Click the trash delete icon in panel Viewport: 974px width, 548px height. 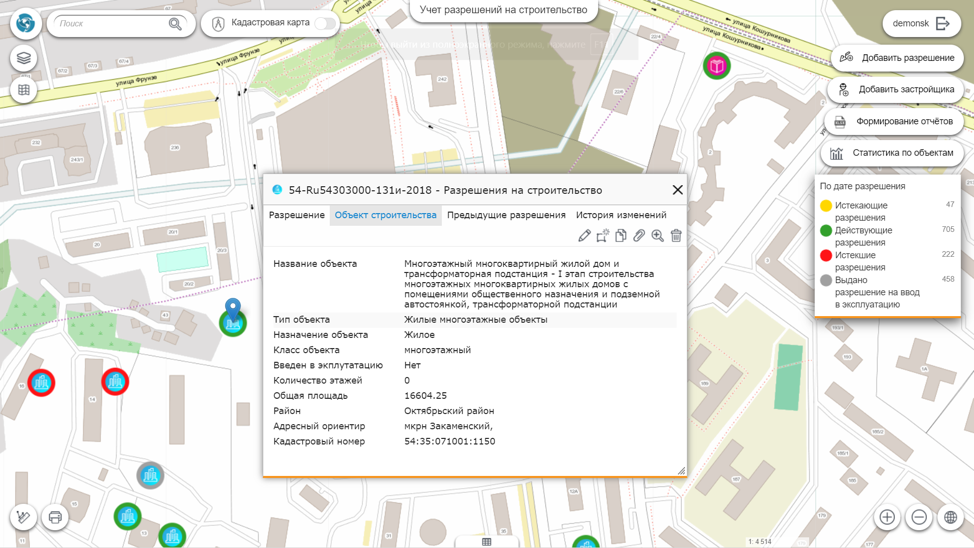click(676, 236)
